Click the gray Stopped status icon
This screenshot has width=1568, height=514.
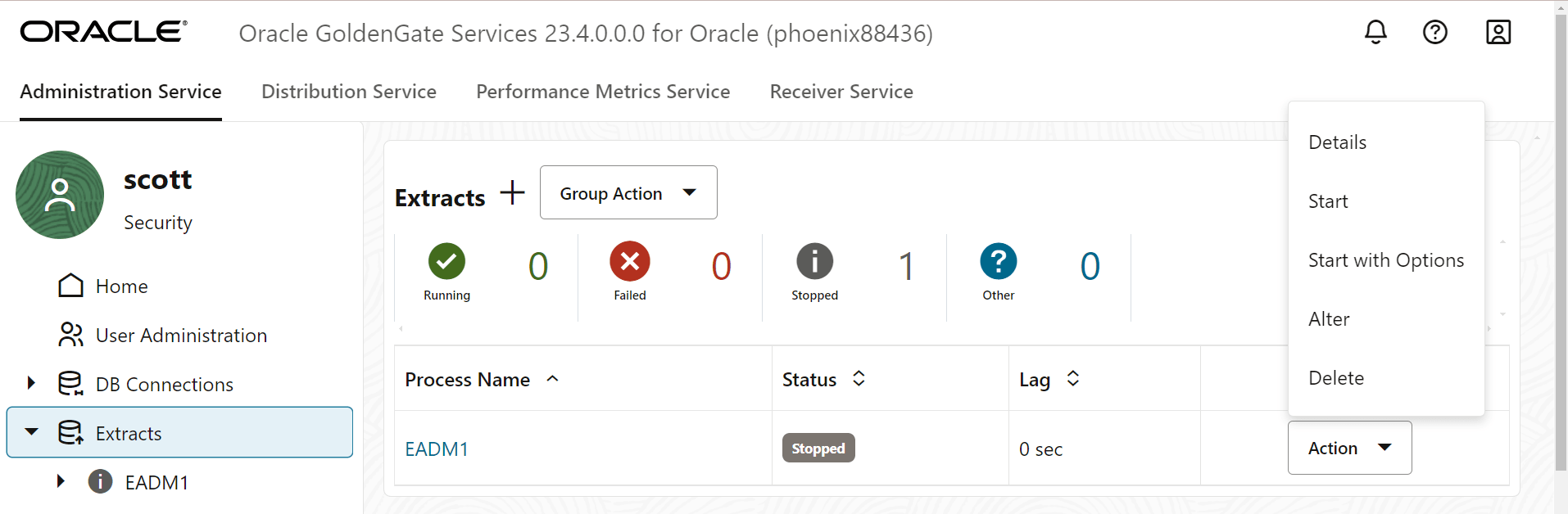[x=814, y=262]
